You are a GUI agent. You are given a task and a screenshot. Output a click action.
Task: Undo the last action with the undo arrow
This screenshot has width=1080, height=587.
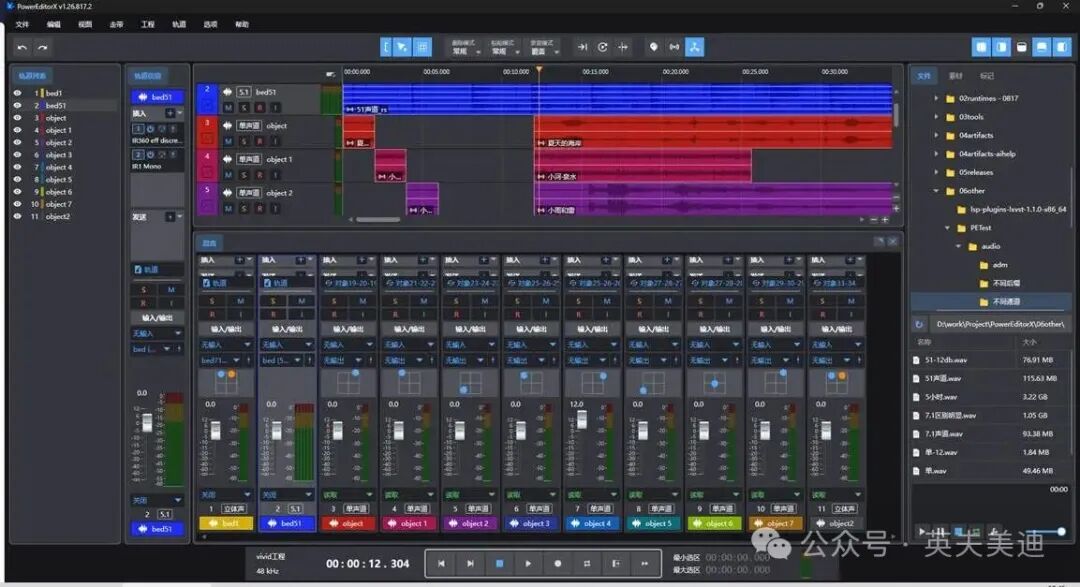(x=22, y=48)
